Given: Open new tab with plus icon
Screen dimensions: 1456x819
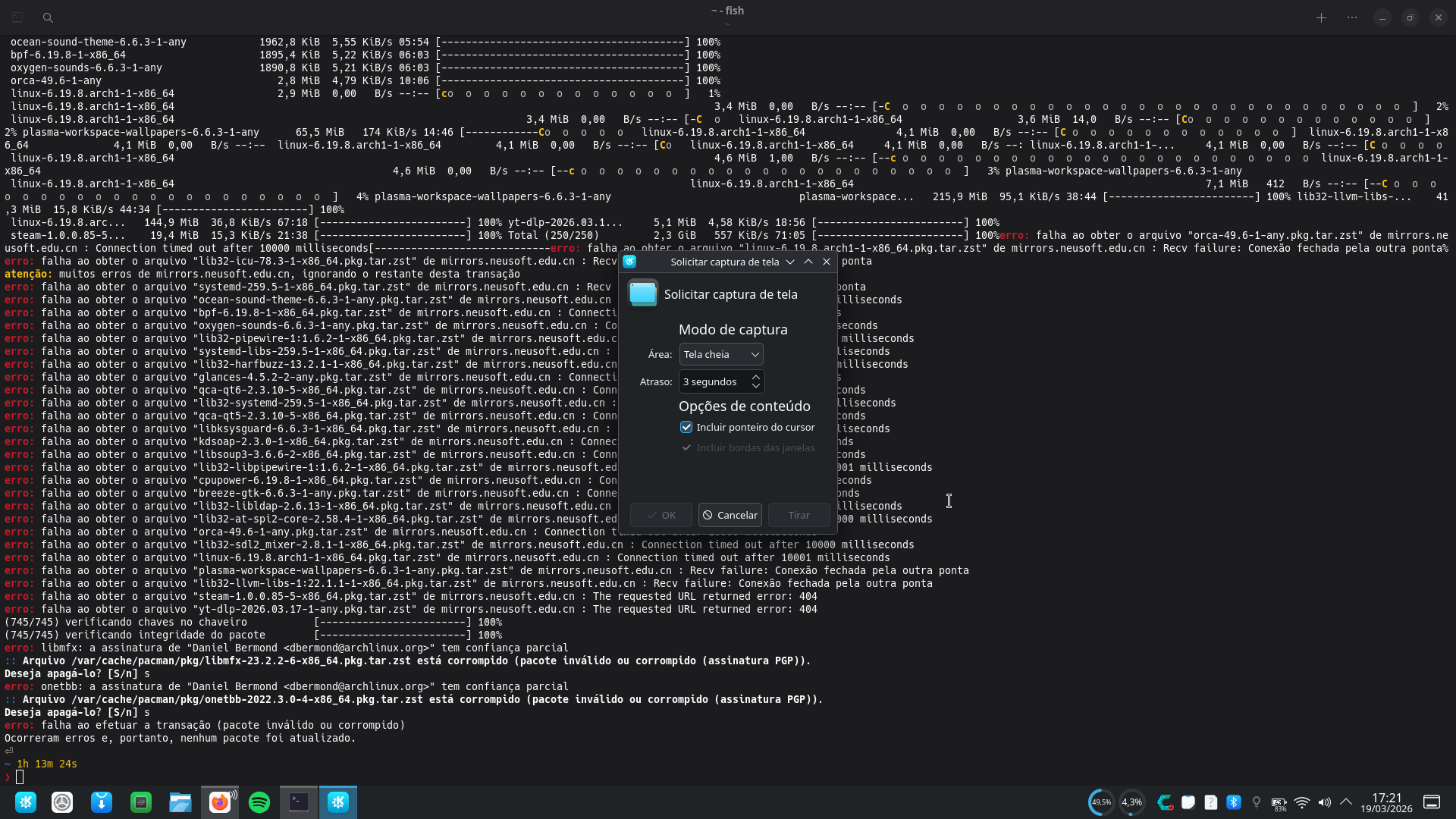Looking at the screenshot, I should click(x=1321, y=17).
